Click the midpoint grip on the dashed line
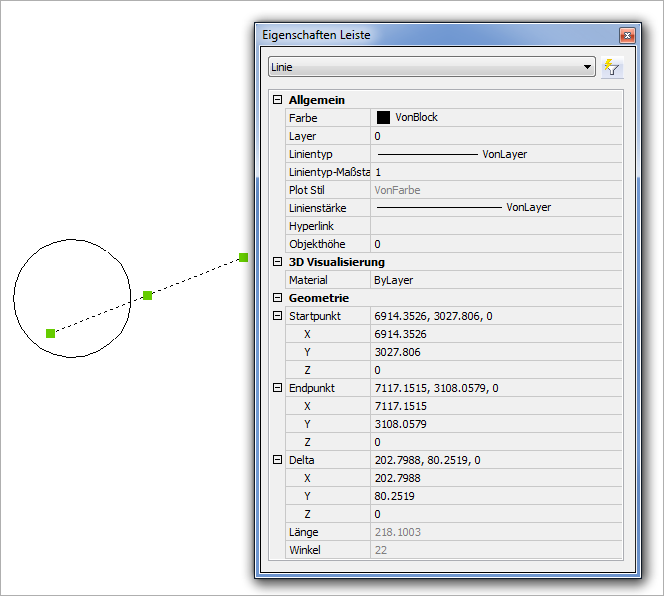 point(147,295)
